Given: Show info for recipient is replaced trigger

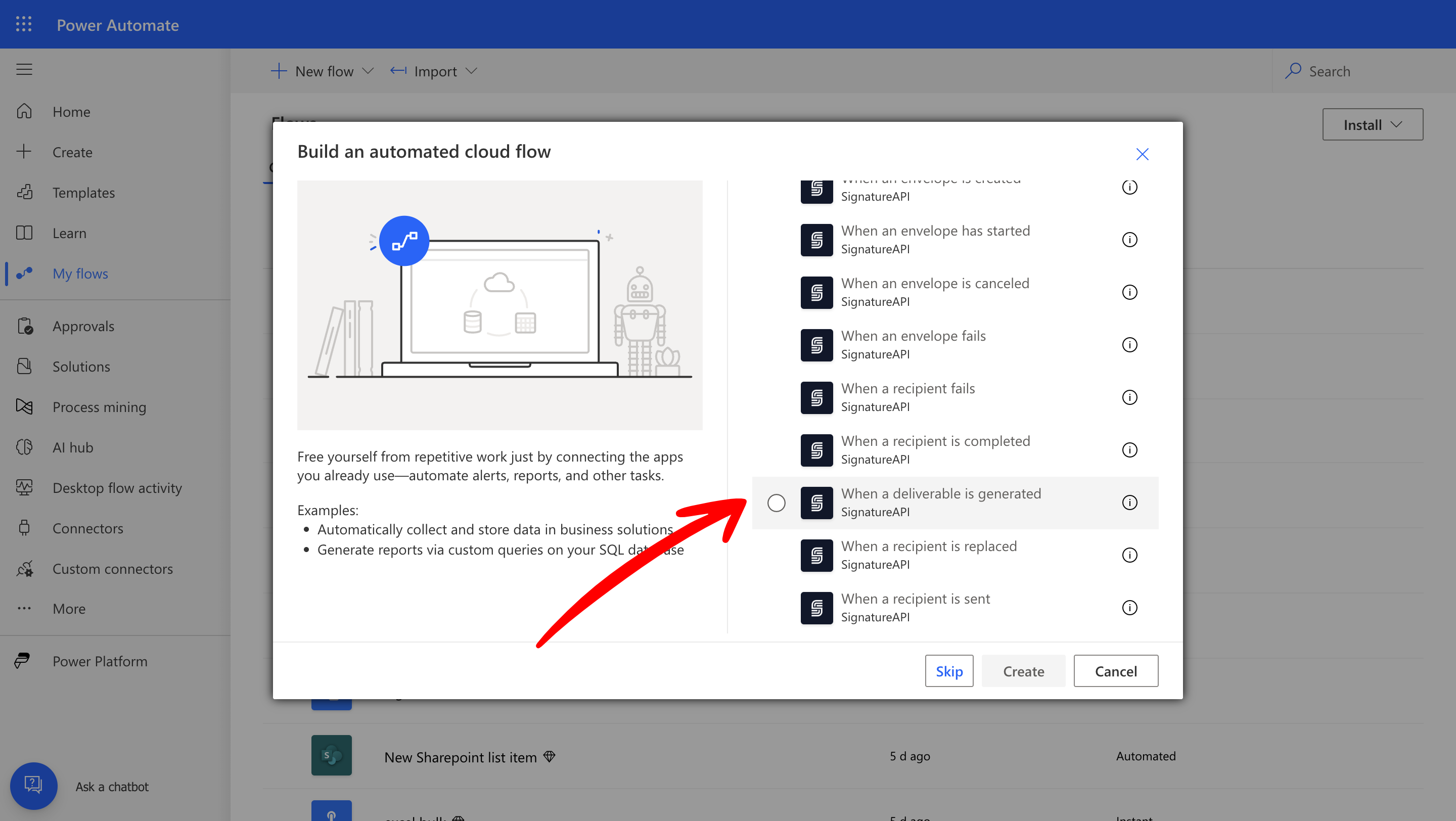Looking at the screenshot, I should (x=1129, y=555).
